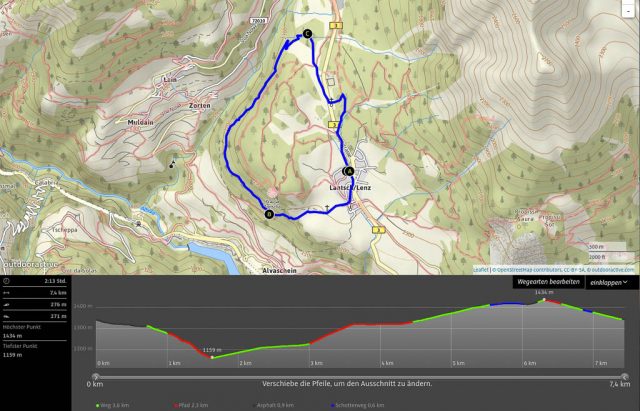
Task: Toggle the red Pfad 2,3 km legend
Action: click(191, 405)
